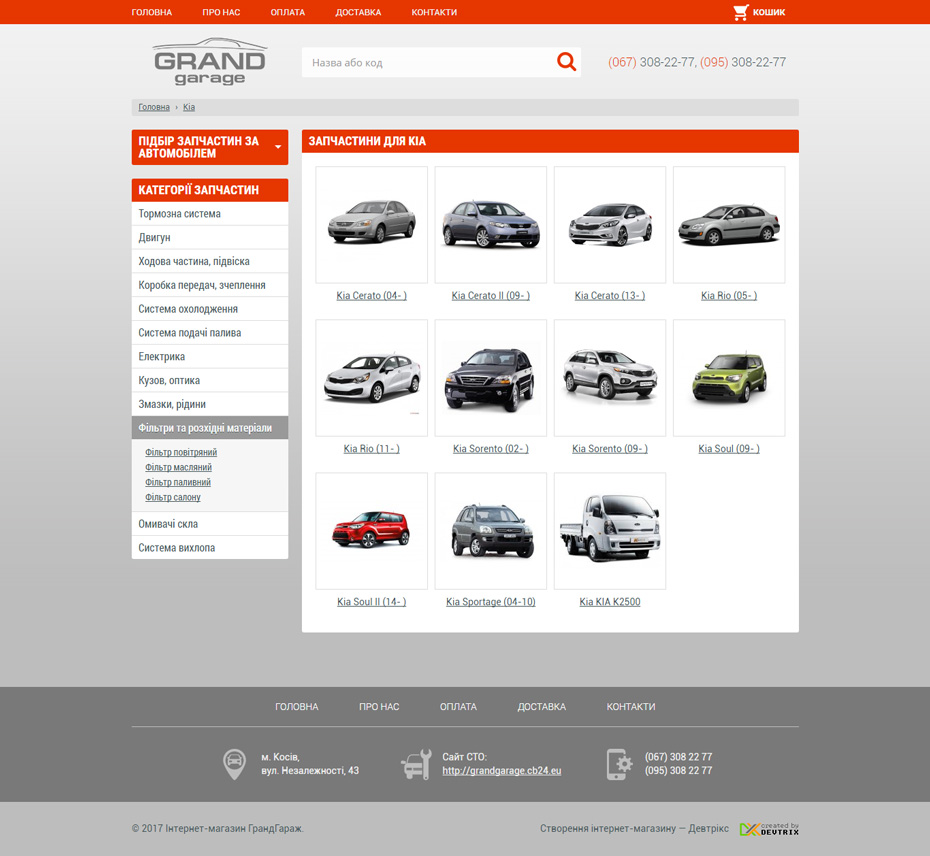This screenshot has height=856, width=930.
Task: Select the Електрика category
Action: [210, 356]
